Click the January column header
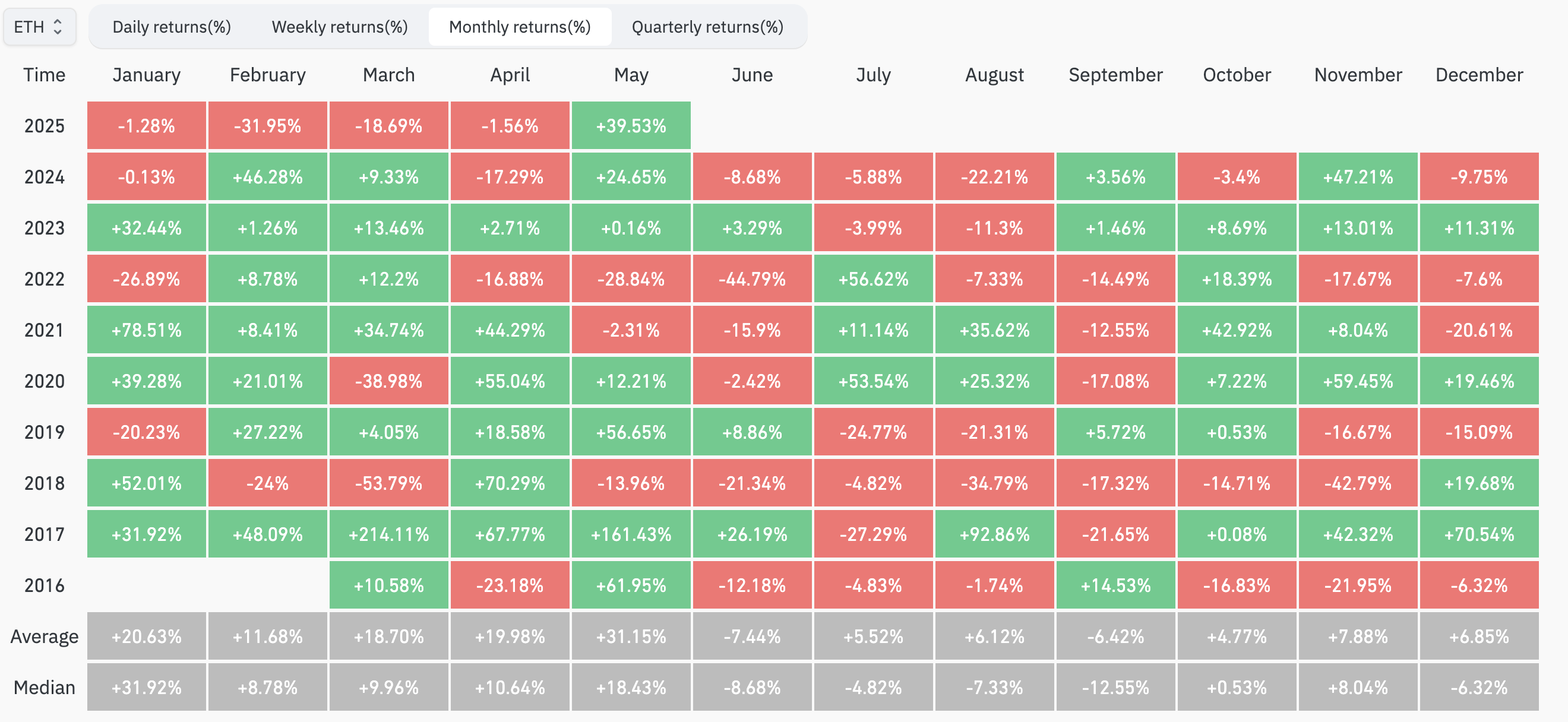 click(x=147, y=75)
